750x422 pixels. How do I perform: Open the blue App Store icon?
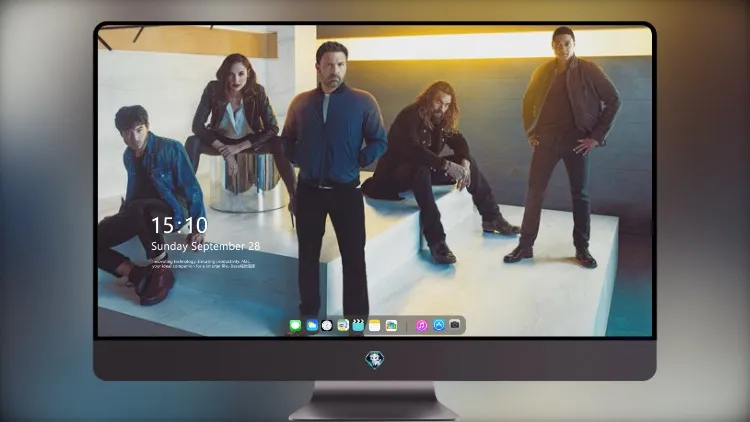click(x=439, y=325)
